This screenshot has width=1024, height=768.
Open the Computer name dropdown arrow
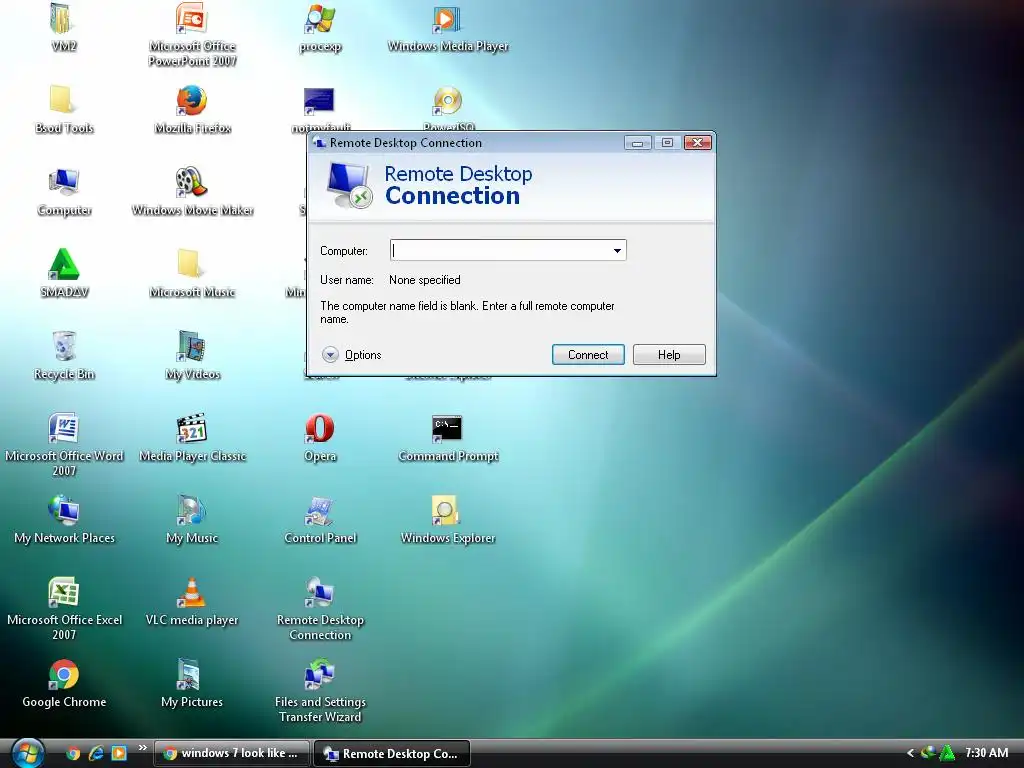[x=617, y=250]
